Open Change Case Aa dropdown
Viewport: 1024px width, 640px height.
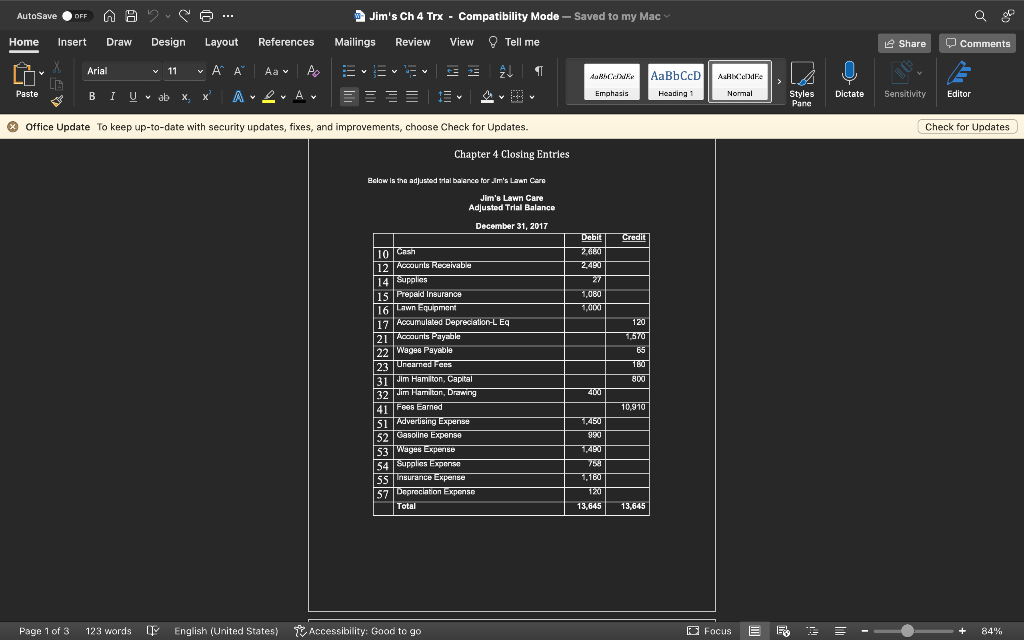pyautogui.click(x=276, y=71)
